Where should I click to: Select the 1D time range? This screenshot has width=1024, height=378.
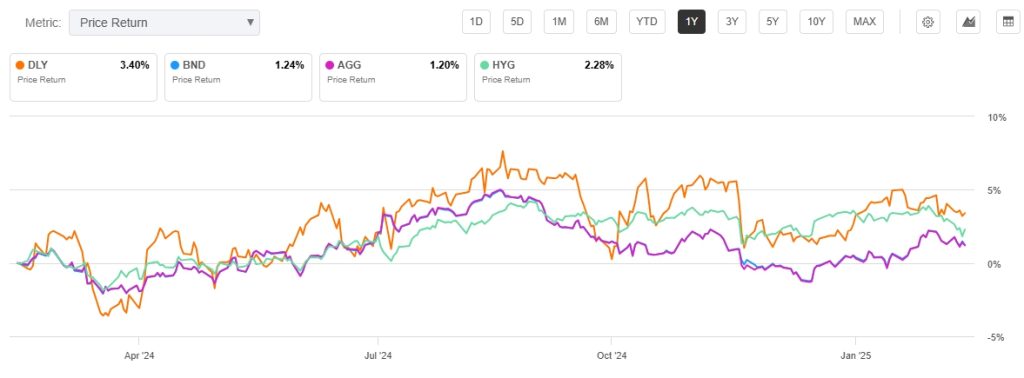tap(476, 22)
